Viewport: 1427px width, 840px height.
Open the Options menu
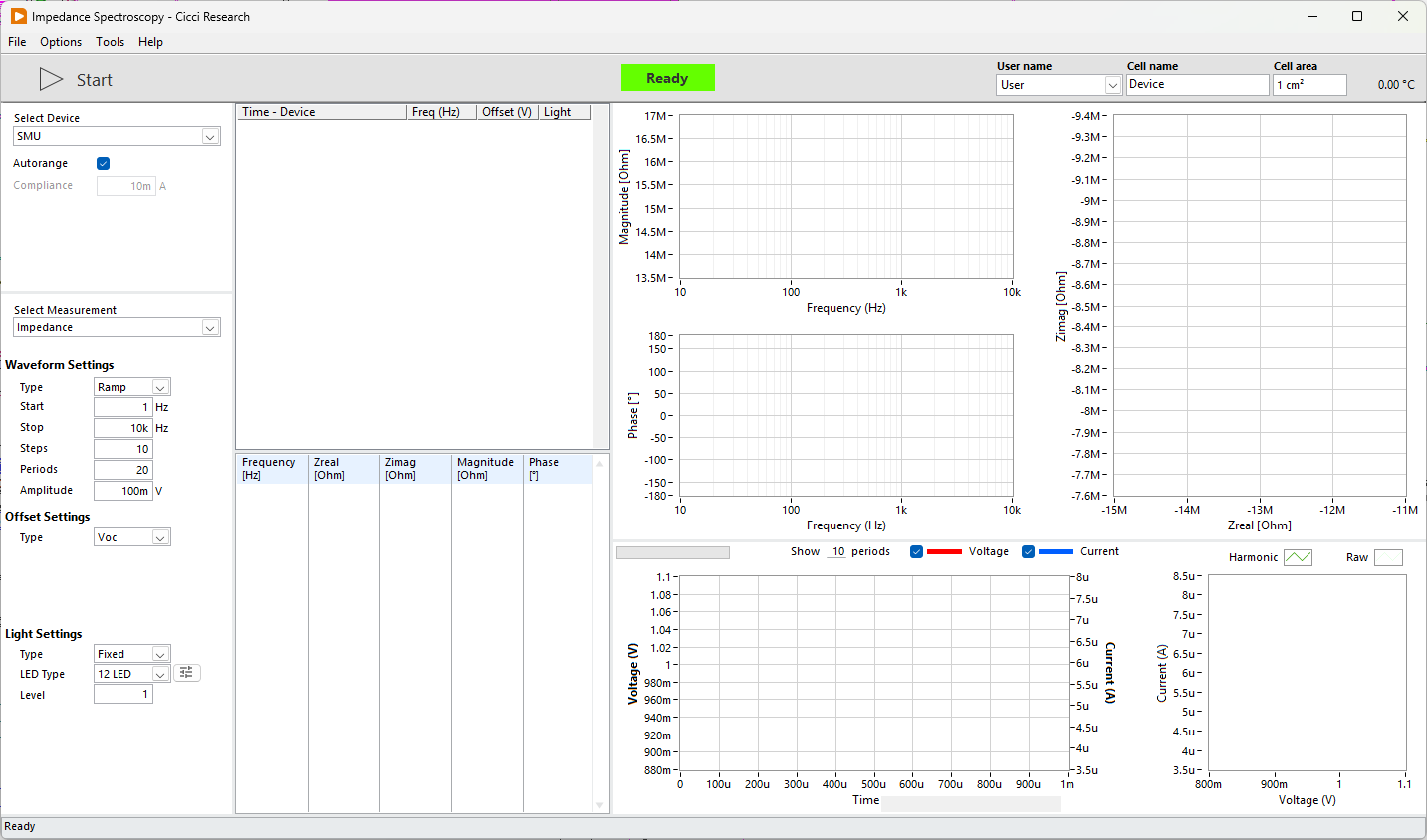pyautogui.click(x=61, y=42)
